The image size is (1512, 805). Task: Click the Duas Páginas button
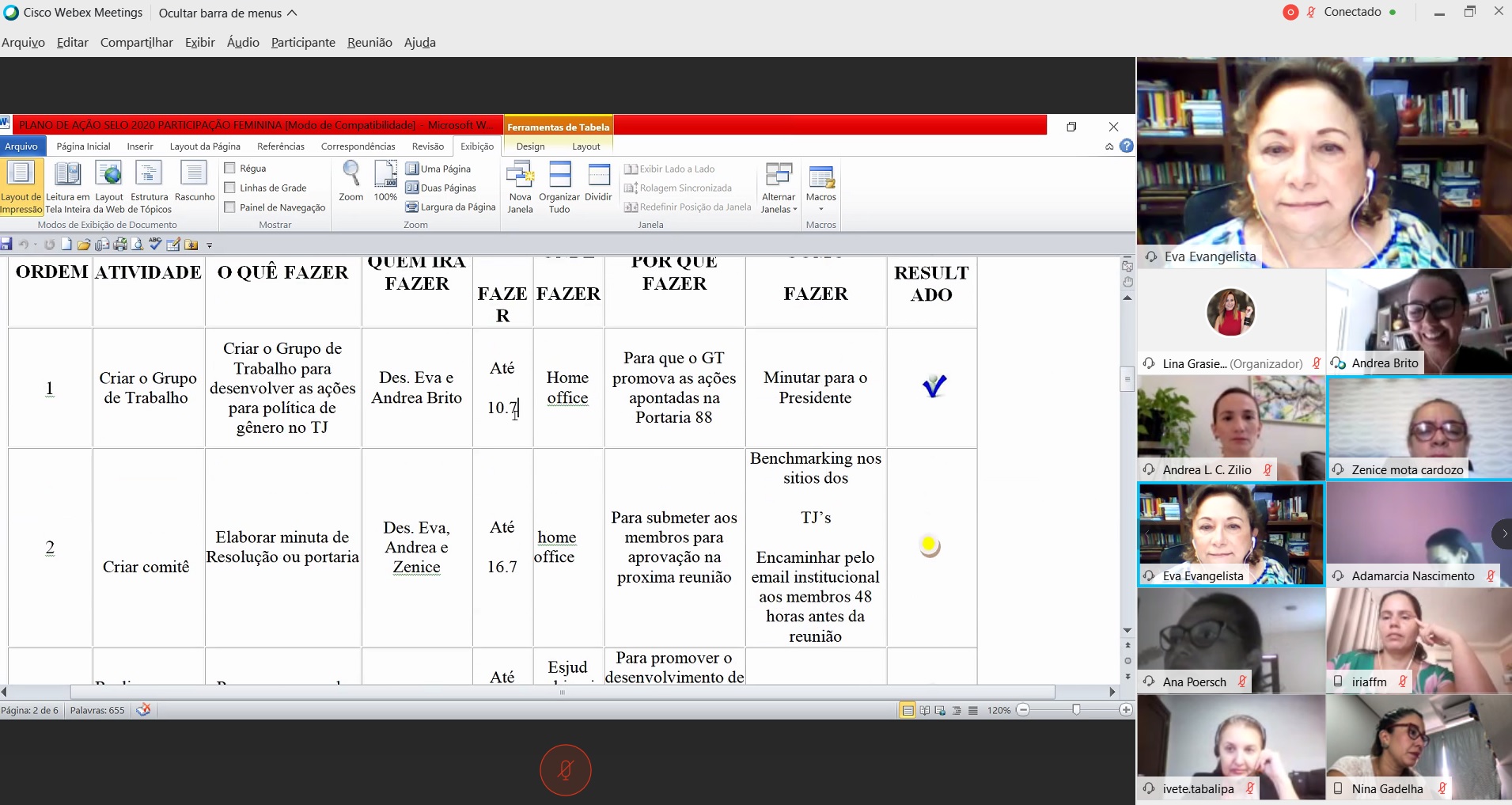coord(441,188)
